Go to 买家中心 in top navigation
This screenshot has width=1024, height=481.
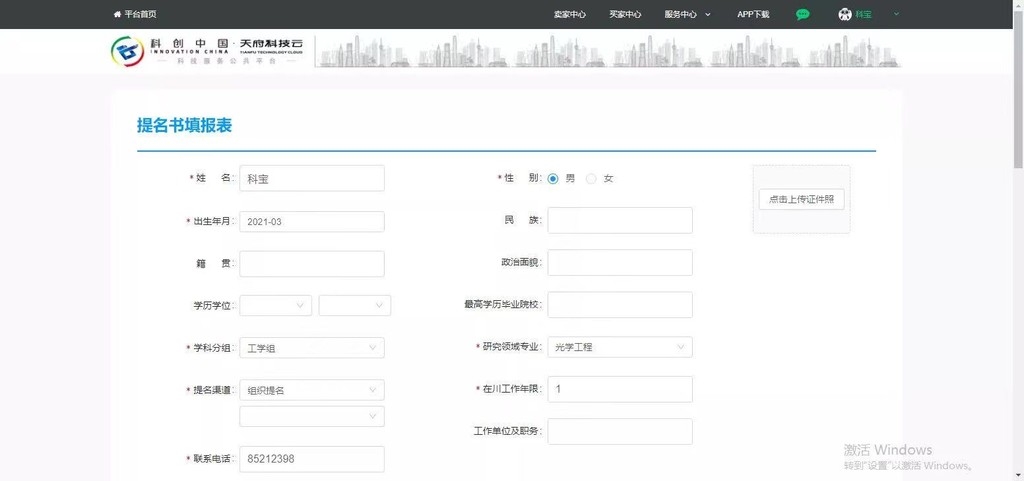point(625,14)
